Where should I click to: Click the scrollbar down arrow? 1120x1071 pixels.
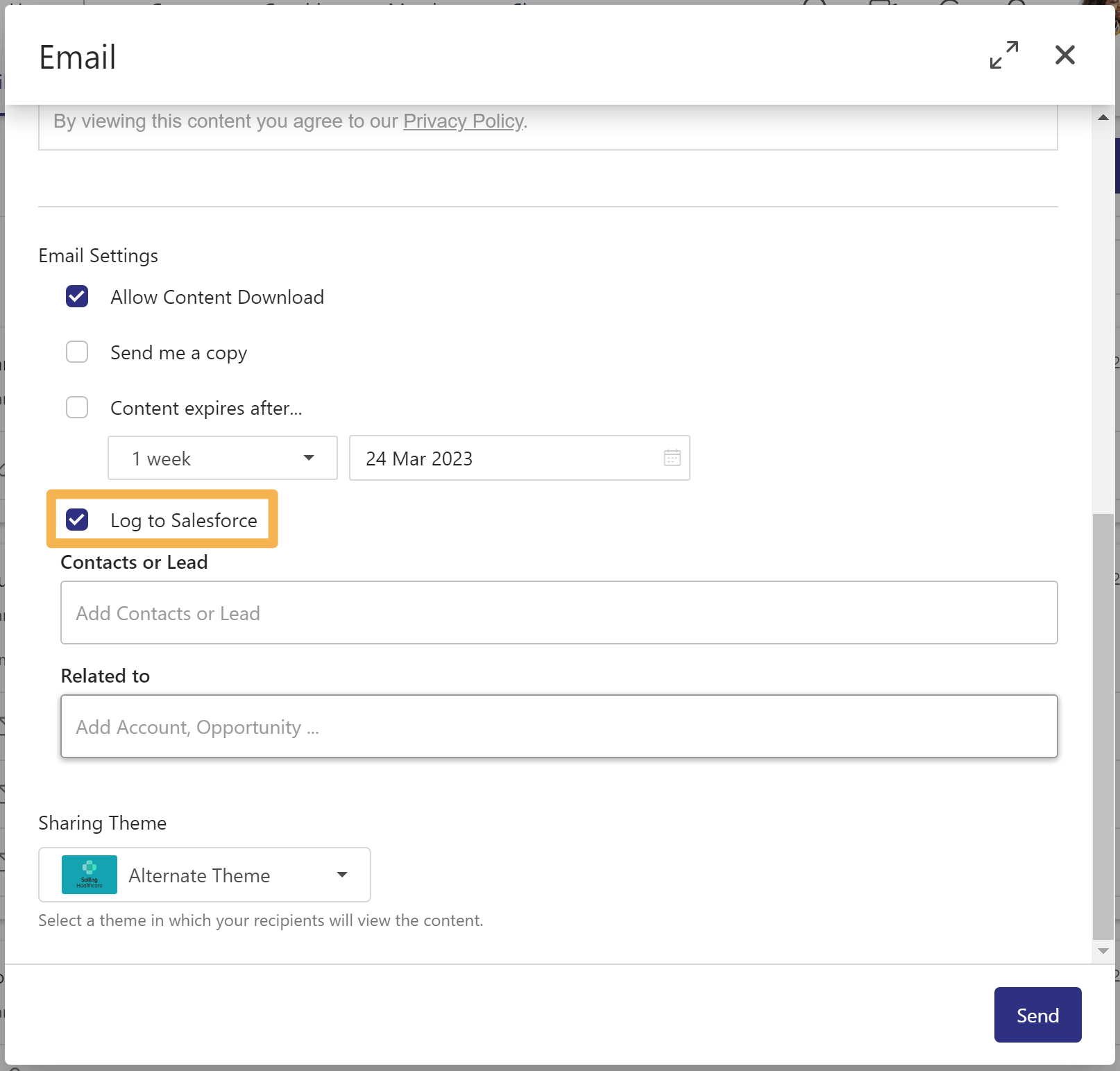[1103, 951]
